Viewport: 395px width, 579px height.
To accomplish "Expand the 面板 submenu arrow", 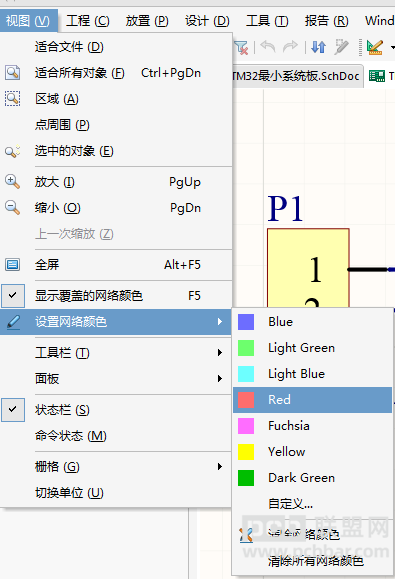I will click(x=220, y=378).
